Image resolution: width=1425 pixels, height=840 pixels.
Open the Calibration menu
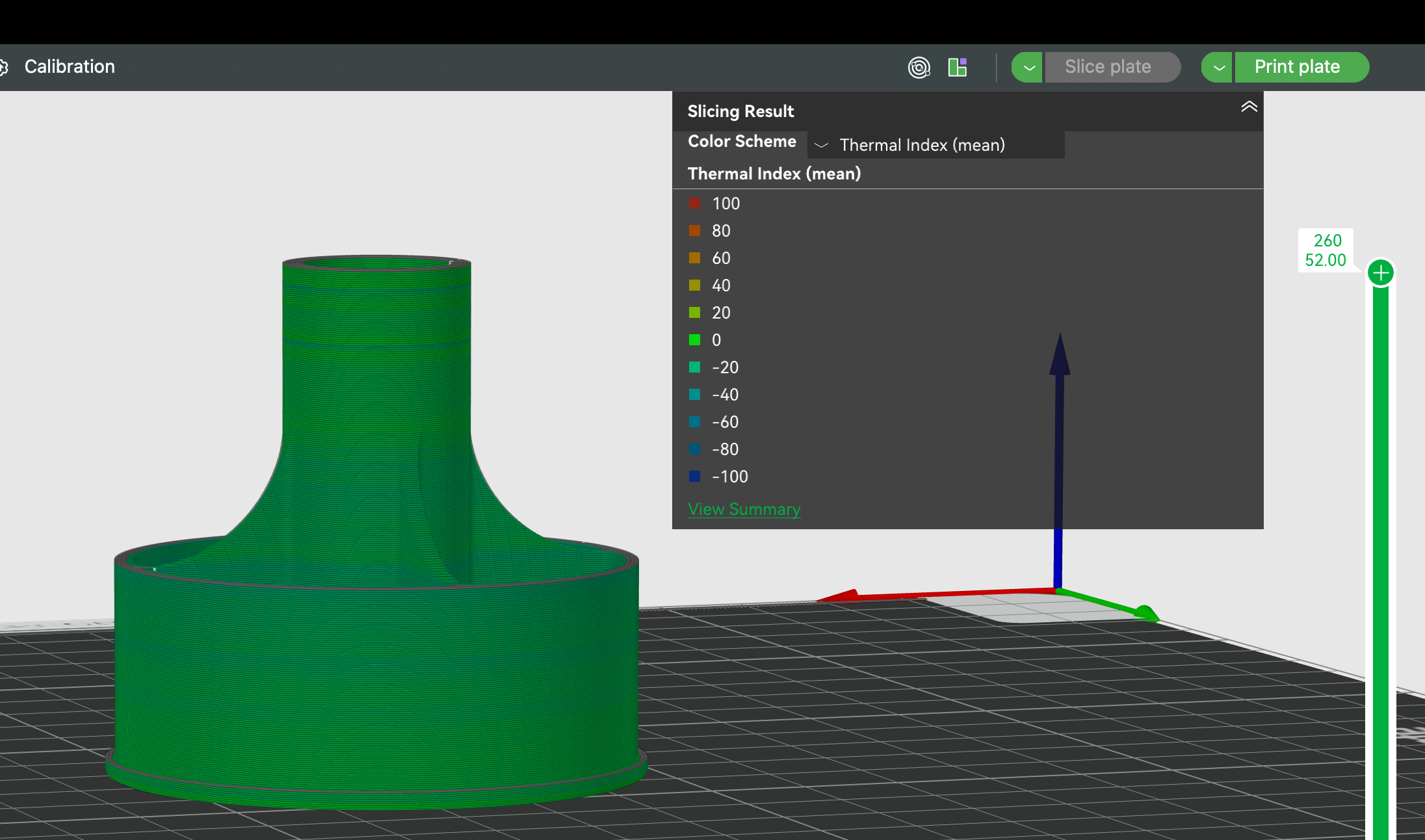(70, 66)
